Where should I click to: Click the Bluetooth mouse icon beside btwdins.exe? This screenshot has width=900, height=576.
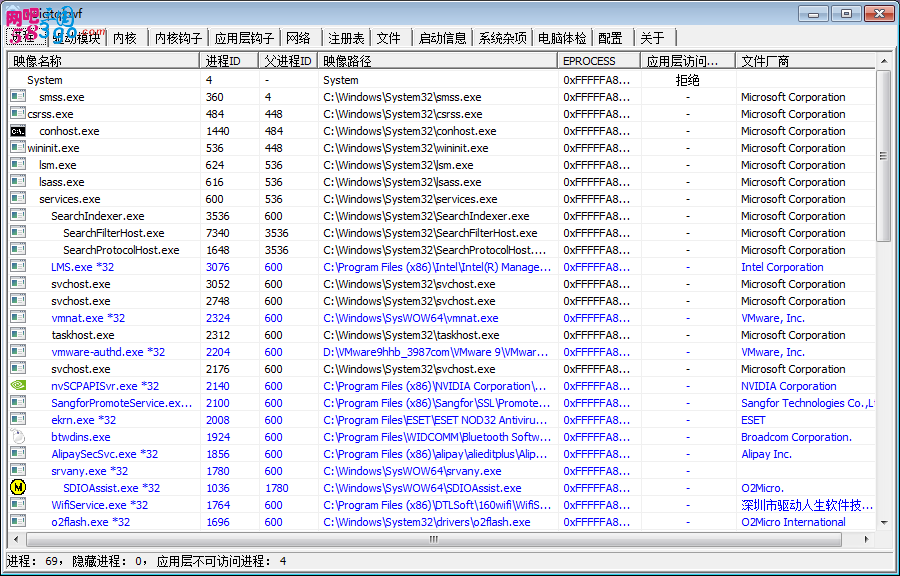(18, 437)
